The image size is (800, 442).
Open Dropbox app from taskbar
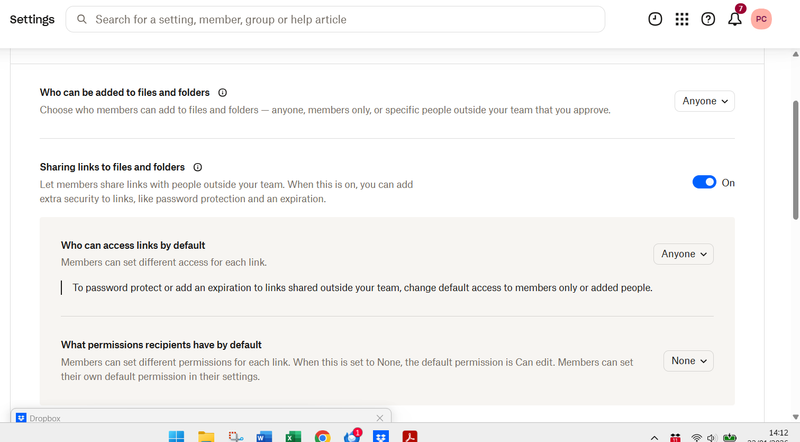381,437
